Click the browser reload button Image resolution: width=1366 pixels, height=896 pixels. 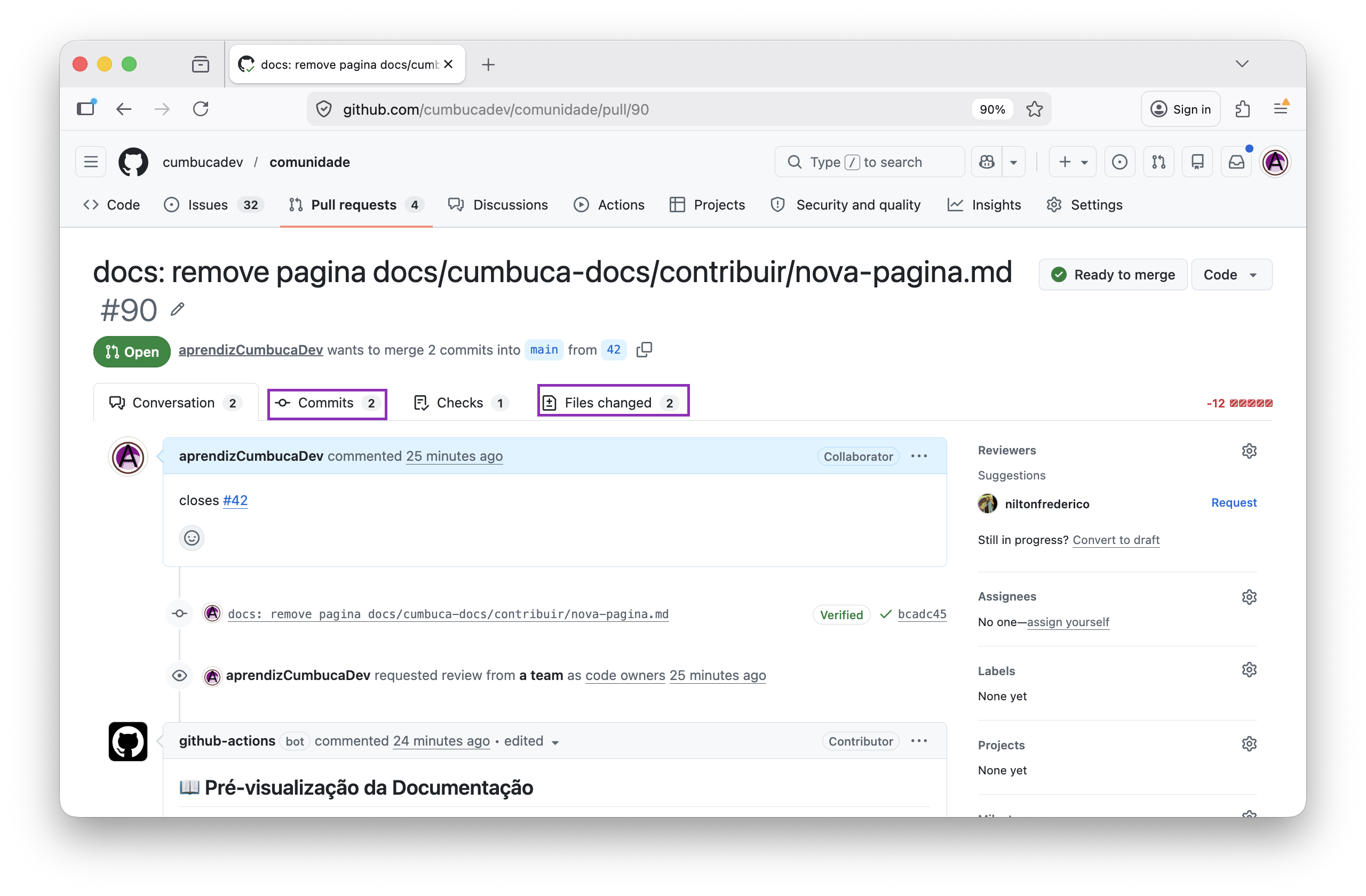click(x=200, y=109)
